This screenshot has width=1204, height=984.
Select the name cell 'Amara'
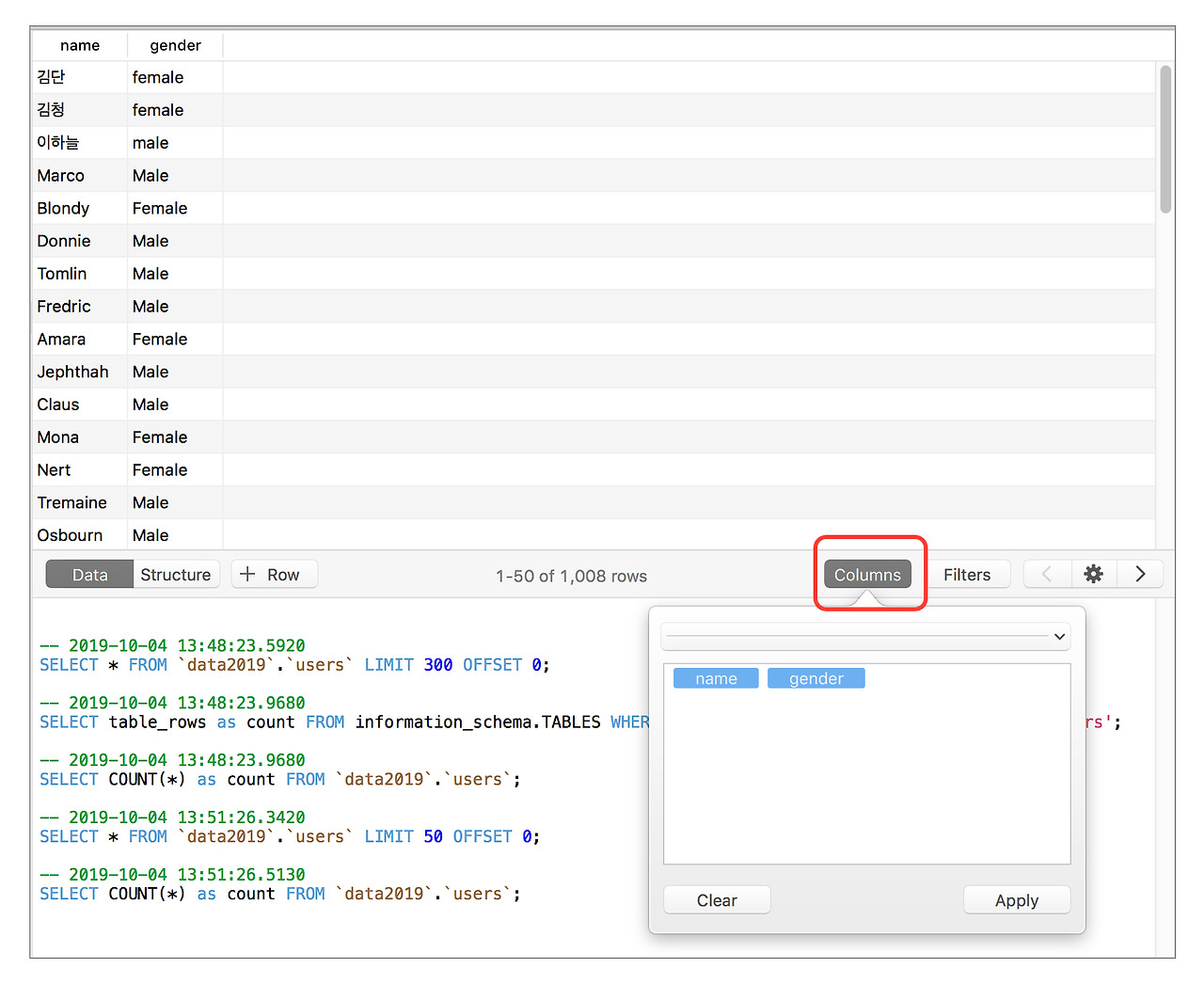(x=80, y=339)
